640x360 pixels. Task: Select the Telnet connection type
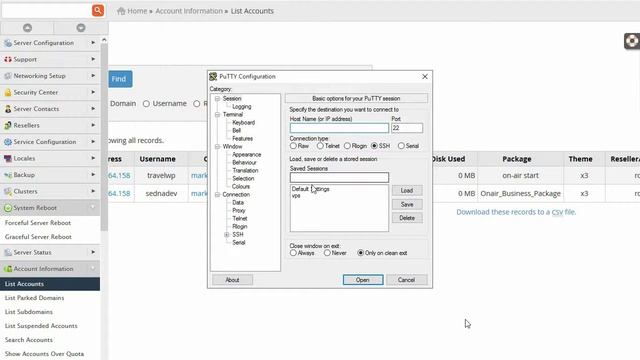pos(320,146)
